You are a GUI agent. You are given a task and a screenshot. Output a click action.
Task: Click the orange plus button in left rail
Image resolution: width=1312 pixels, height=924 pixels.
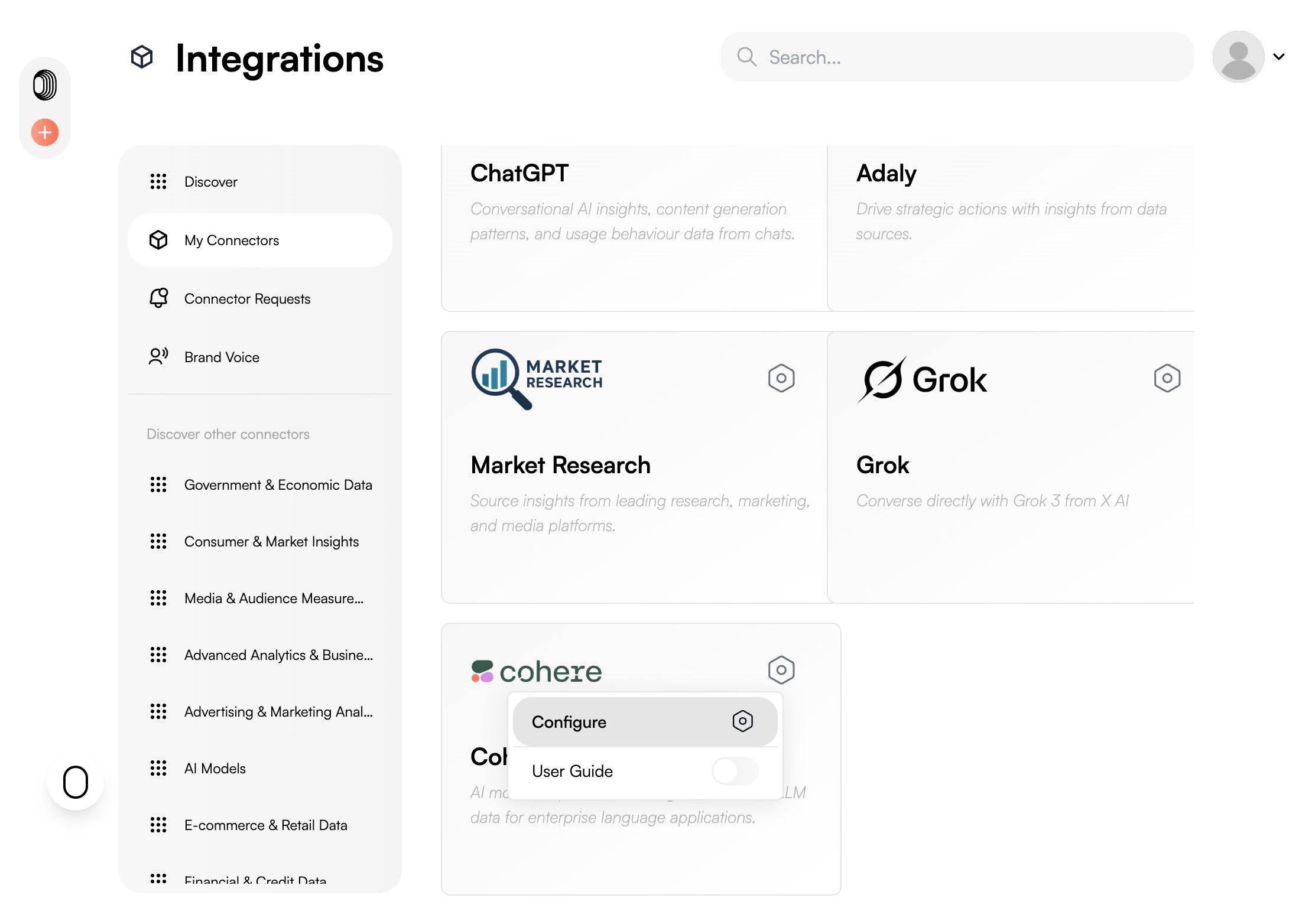[45, 132]
